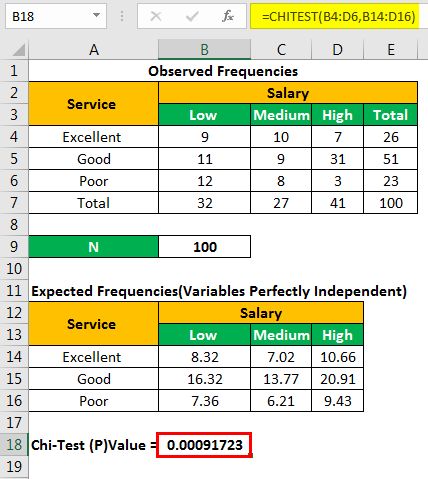This screenshot has width=428, height=479.
Task: Click the High header in row 3
Action: point(337,115)
